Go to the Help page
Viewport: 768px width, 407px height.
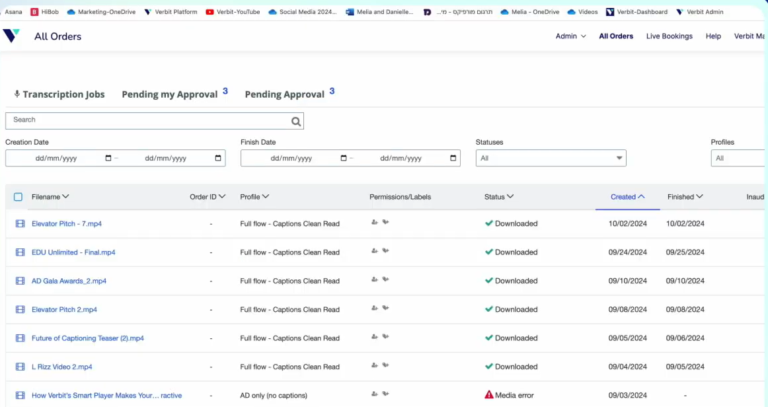point(713,36)
